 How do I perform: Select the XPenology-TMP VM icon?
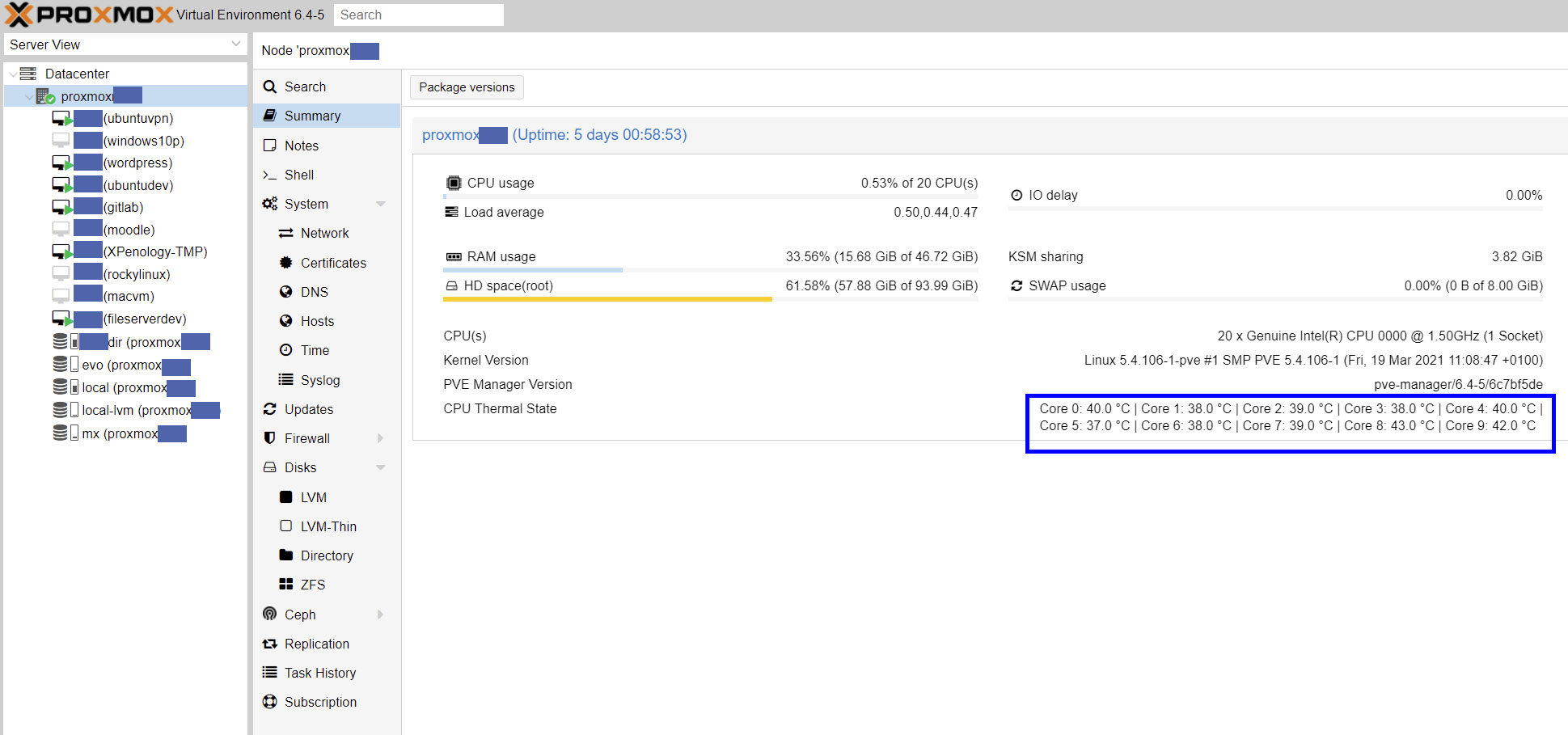pyautogui.click(x=62, y=252)
